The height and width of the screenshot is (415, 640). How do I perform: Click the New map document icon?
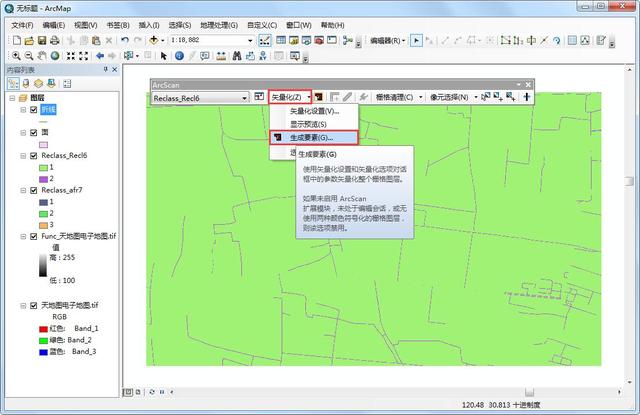[x=17, y=40]
